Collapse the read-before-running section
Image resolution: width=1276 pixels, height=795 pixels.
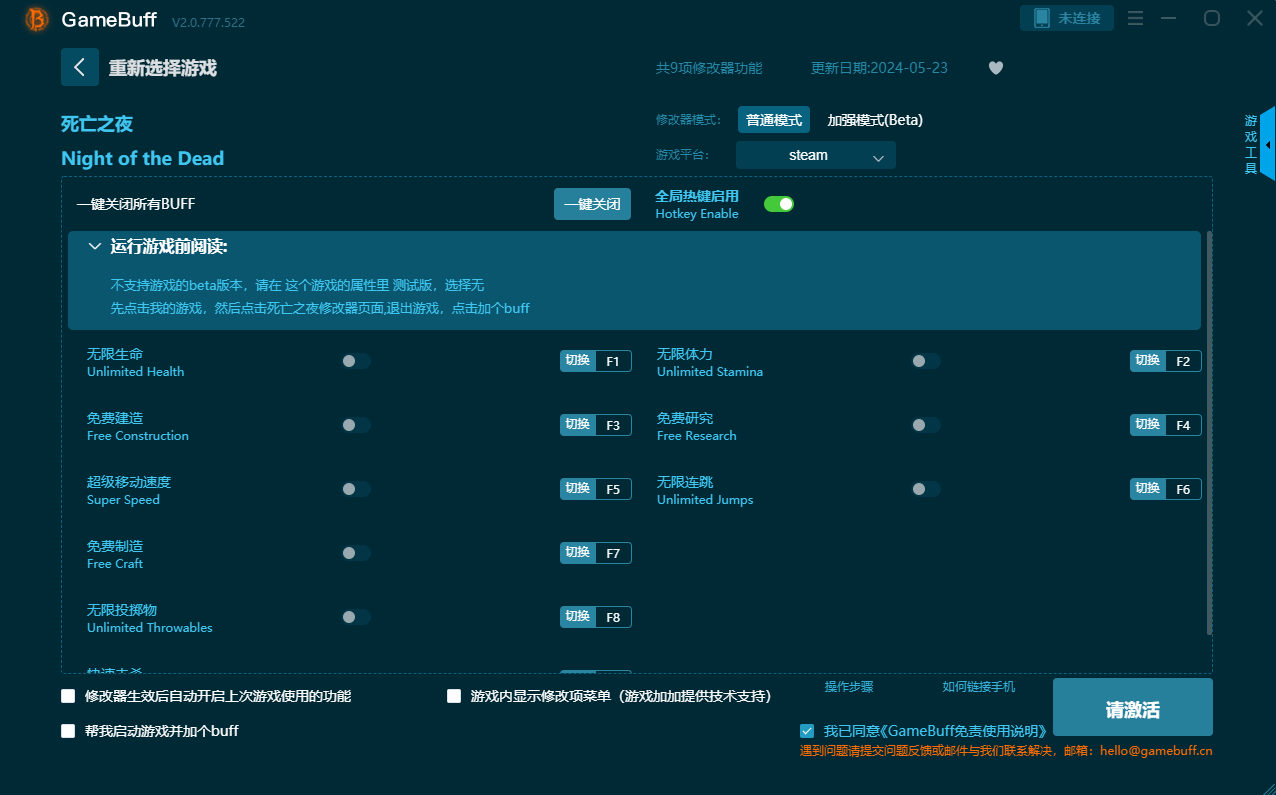95,247
